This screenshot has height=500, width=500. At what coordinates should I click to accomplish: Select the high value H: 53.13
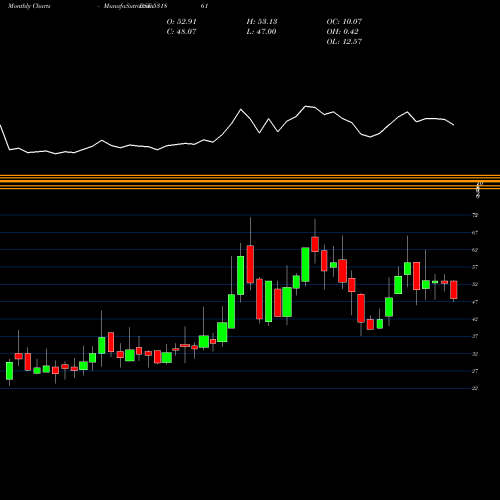tap(262, 22)
